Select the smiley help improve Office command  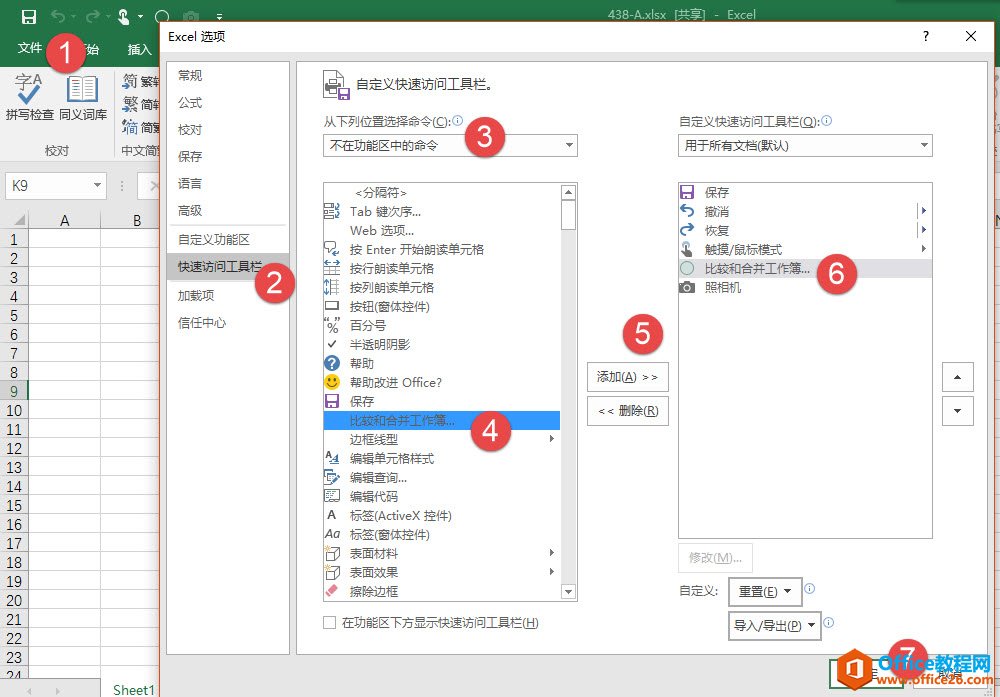click(332, 382)
